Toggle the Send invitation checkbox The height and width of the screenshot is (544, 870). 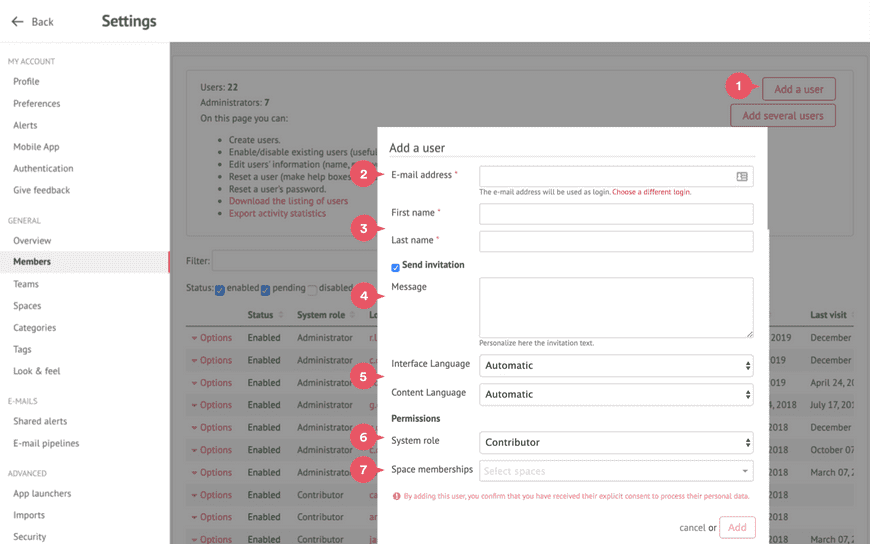click(395, 268)
